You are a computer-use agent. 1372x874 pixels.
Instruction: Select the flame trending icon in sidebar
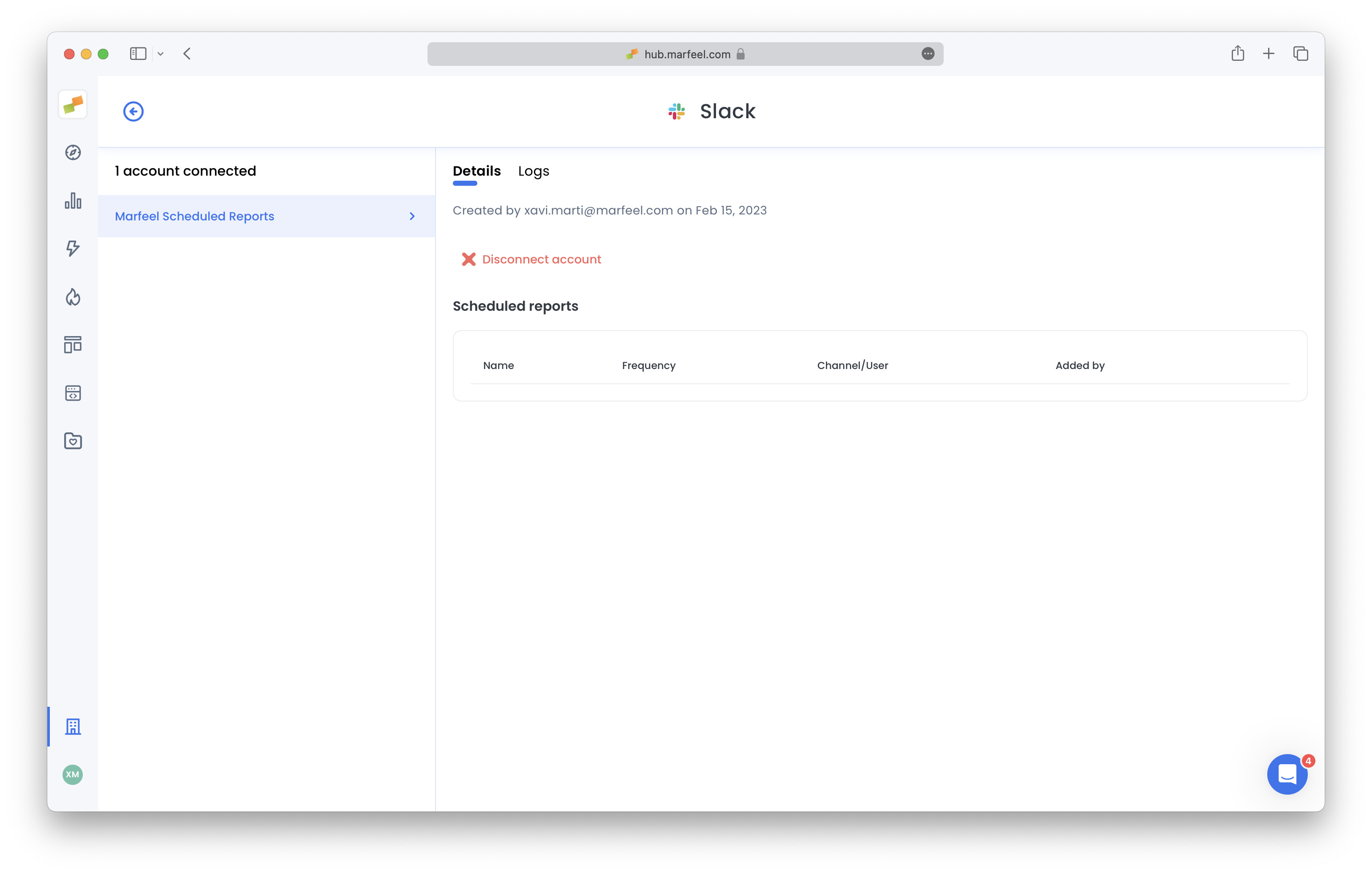[x=72, y=297]
